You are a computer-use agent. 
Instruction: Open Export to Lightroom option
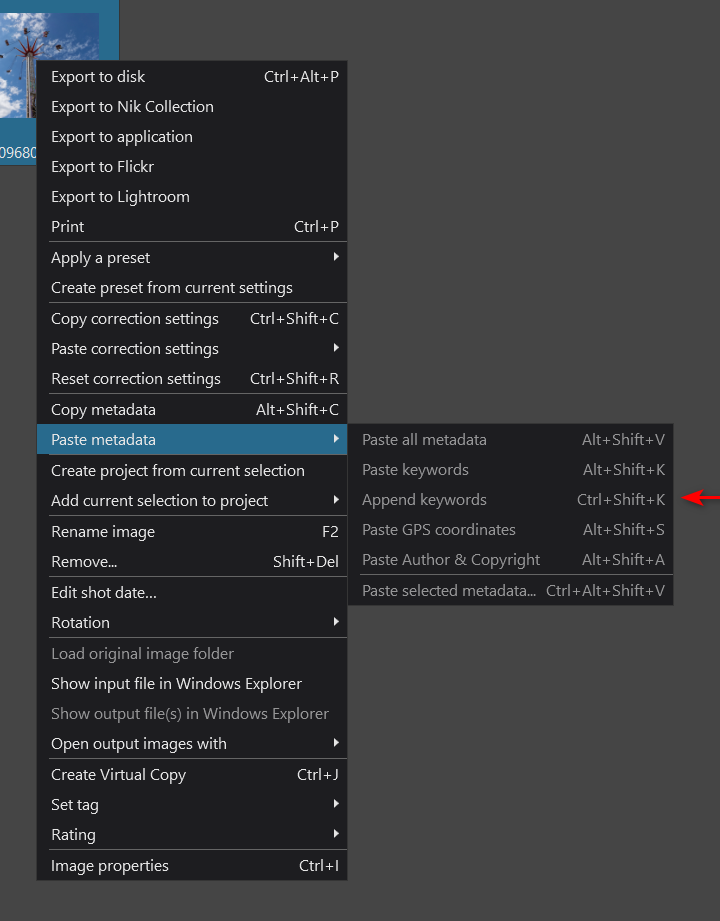point(192,197)
